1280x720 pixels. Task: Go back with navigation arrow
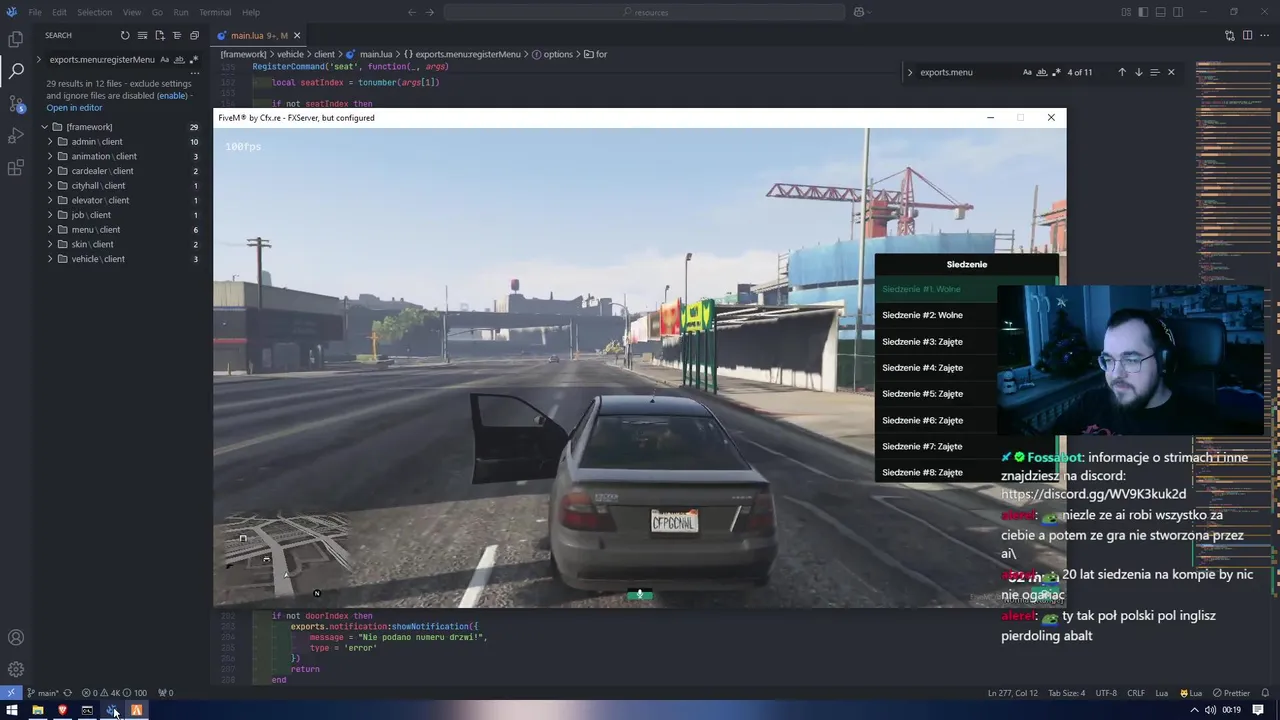tap(412, 12)
